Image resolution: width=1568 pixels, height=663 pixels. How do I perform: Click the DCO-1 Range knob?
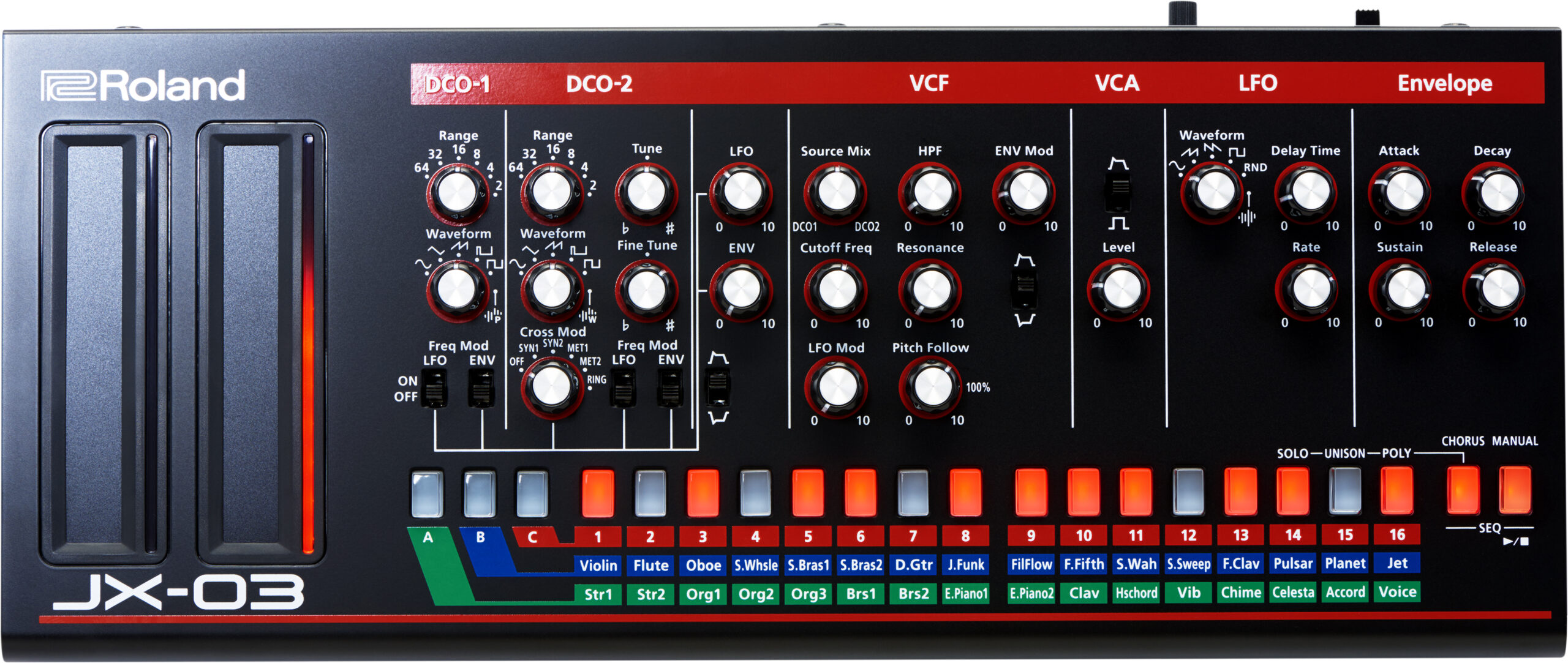[458, 191]
